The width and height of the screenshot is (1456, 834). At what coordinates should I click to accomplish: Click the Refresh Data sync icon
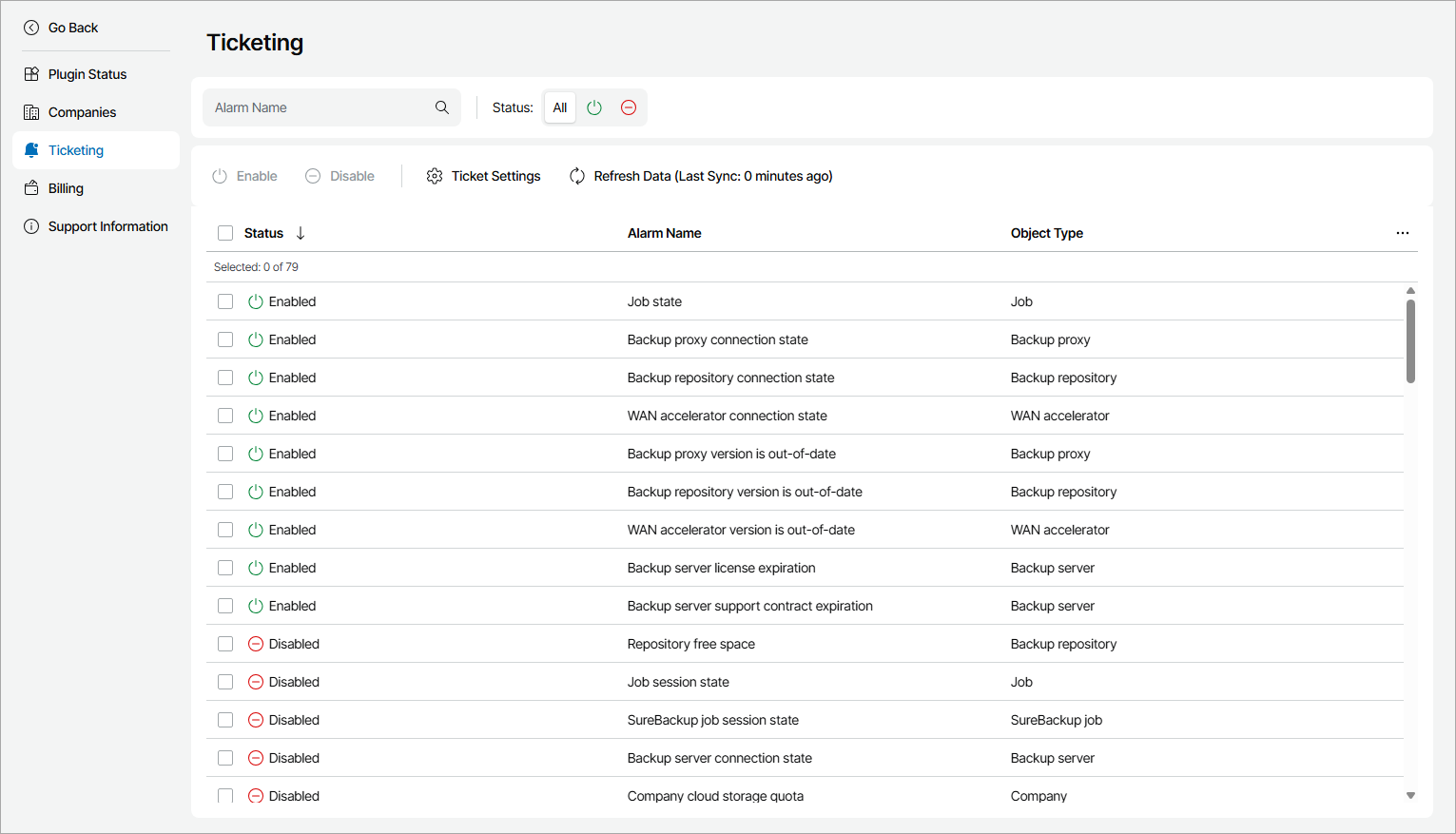point(577,176)
